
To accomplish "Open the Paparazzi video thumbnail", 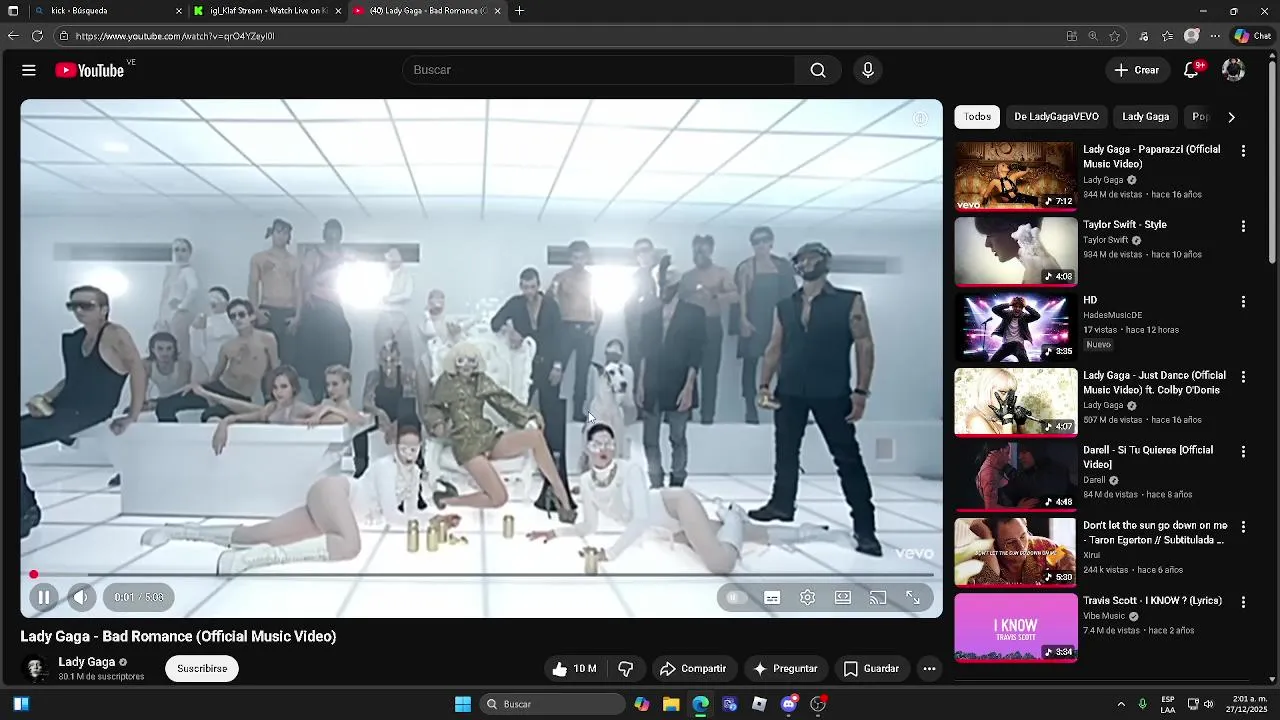I will [x=1015, y=176].
